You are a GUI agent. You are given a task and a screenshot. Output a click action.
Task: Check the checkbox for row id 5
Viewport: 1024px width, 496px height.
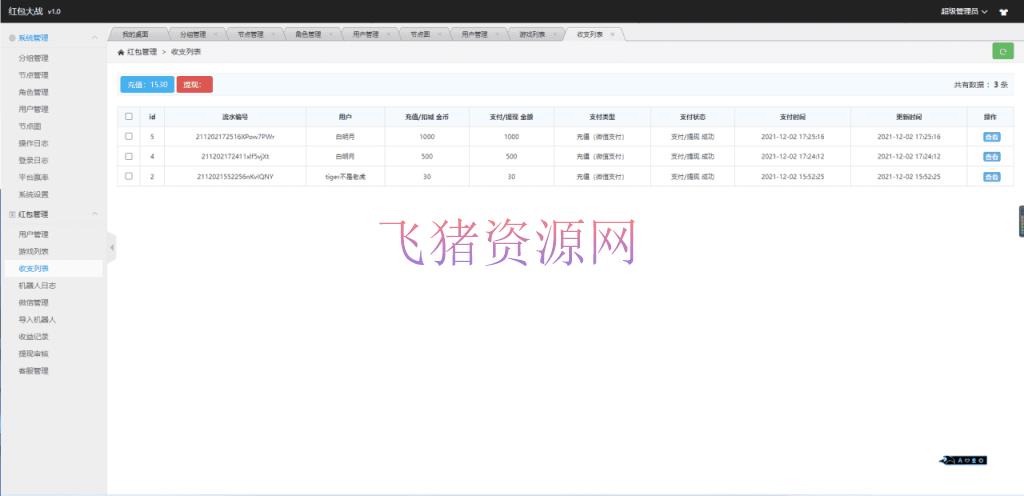[x=129, y=136]
